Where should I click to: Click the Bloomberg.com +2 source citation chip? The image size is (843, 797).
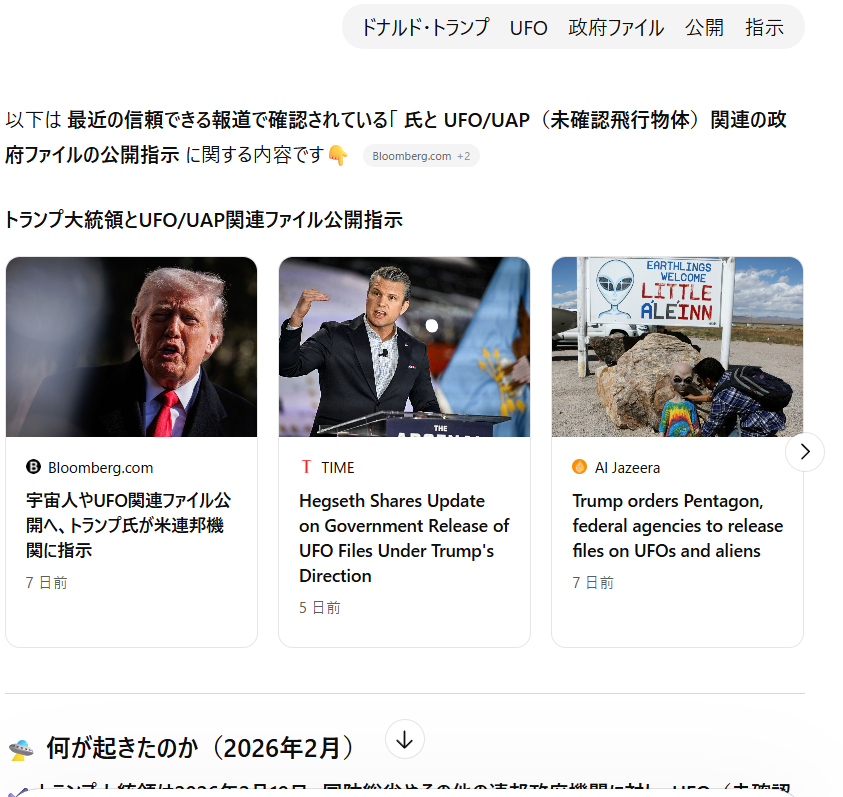point(421,156)
